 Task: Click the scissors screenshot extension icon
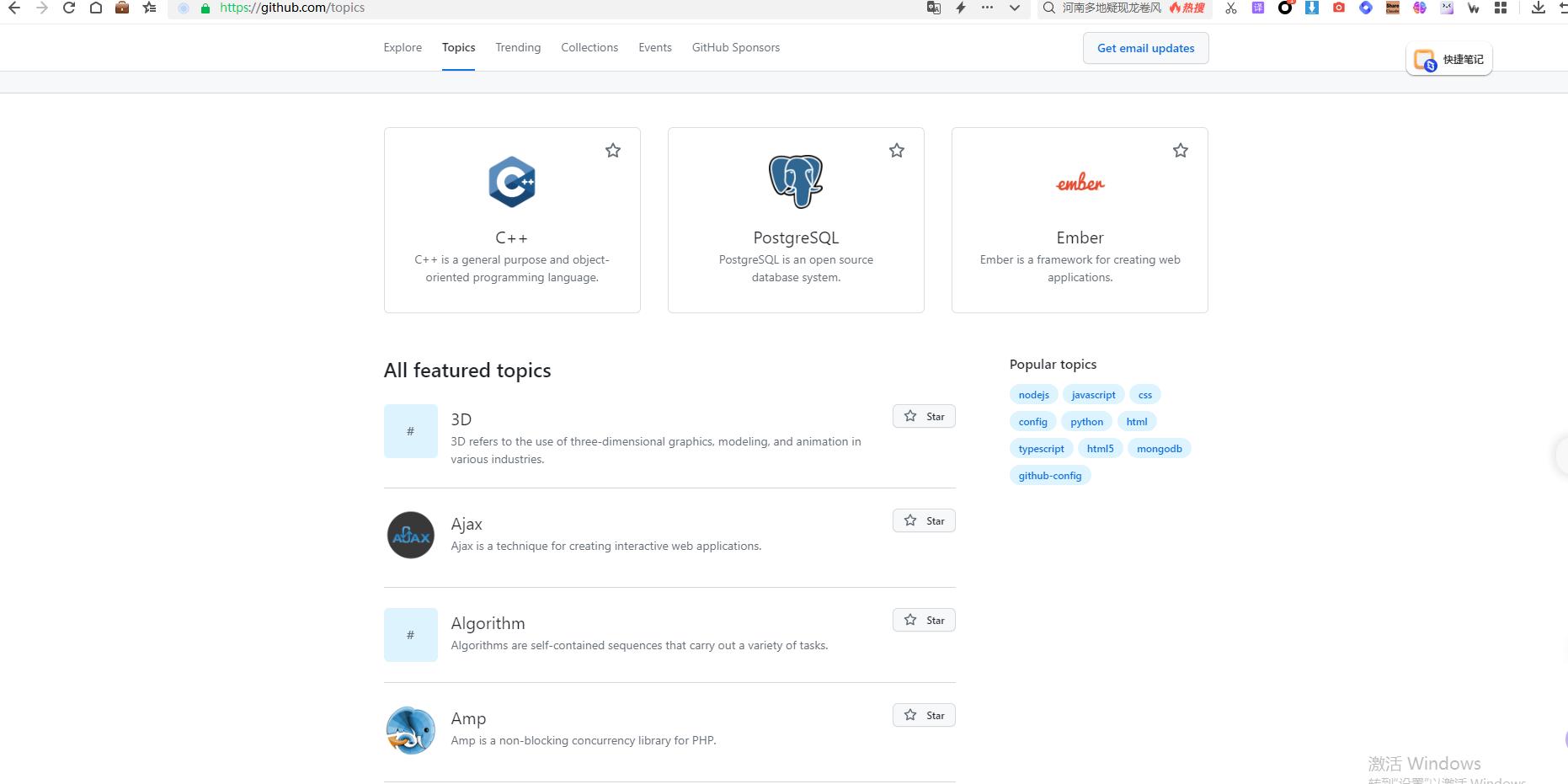(1231, 8)
